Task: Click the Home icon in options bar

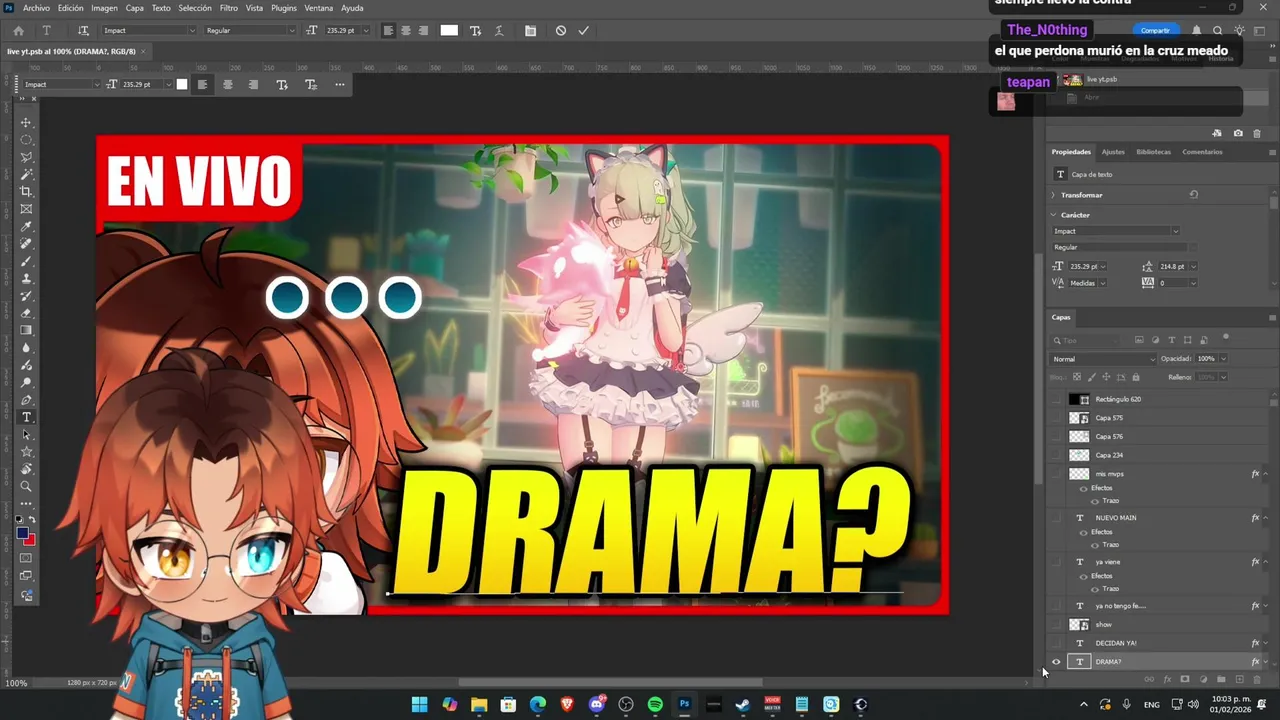Action: (18, 30)
